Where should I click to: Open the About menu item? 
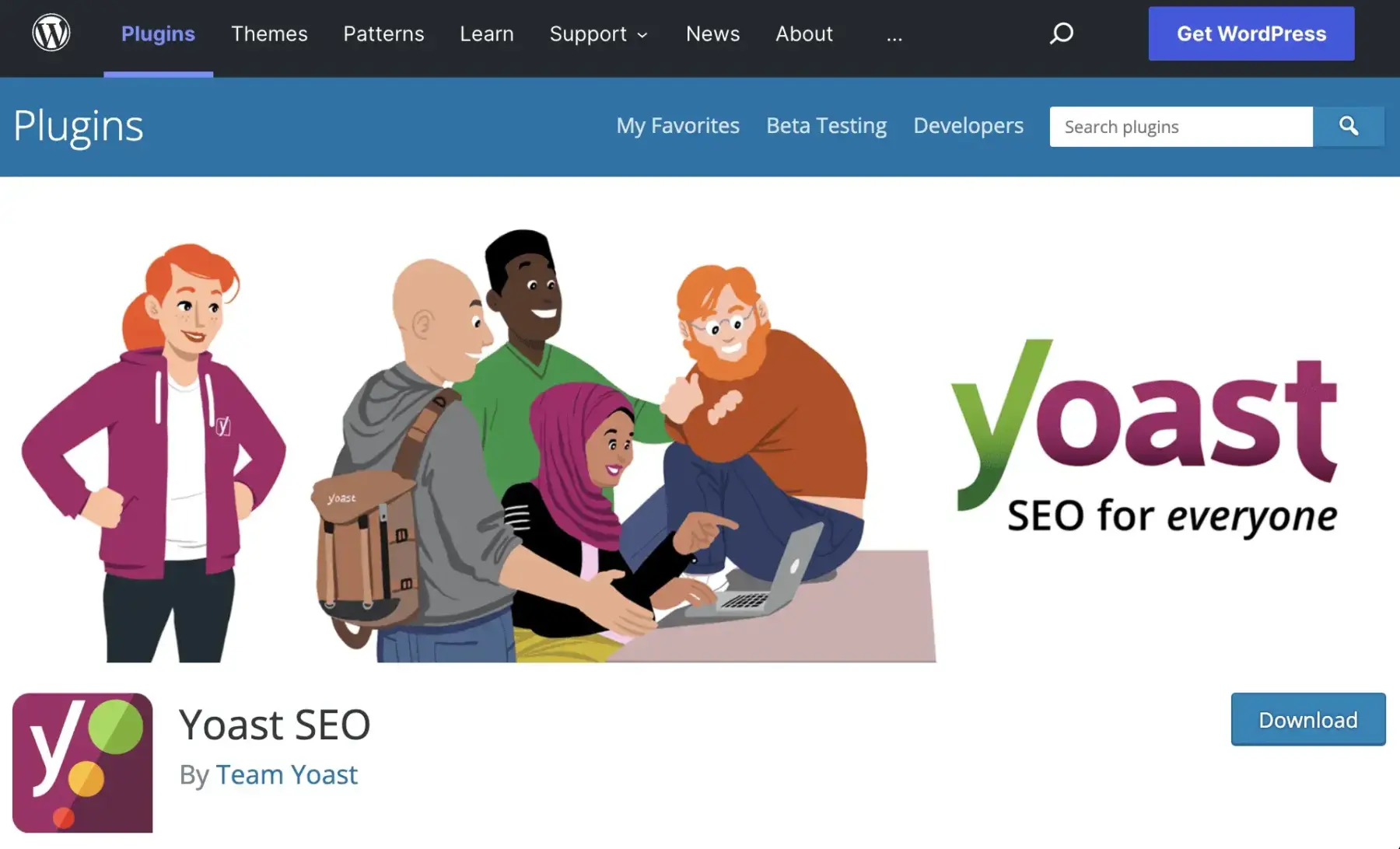pos(803,34)
